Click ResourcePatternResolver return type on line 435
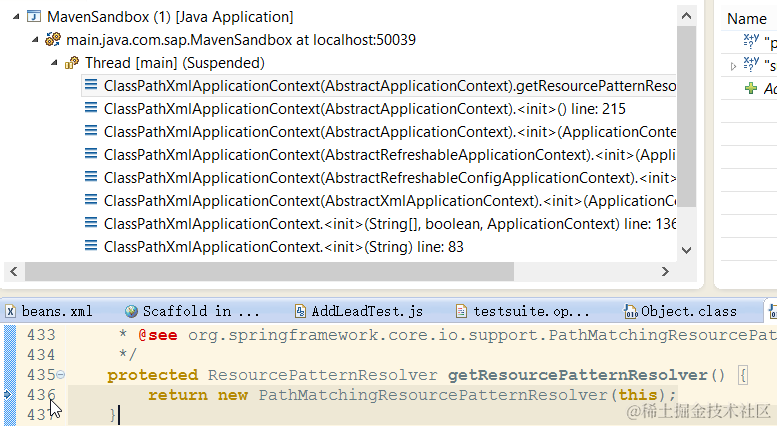 click(x=323, y=375)
